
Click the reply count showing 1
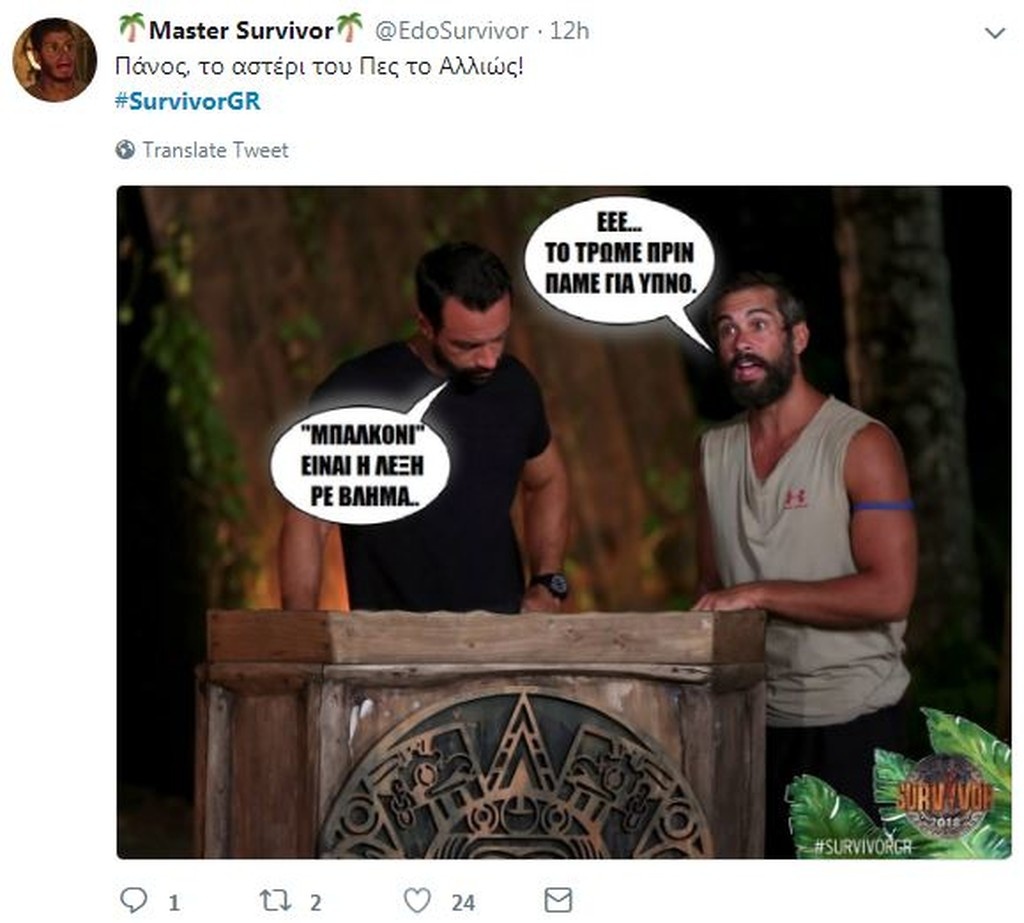point(168,899)
